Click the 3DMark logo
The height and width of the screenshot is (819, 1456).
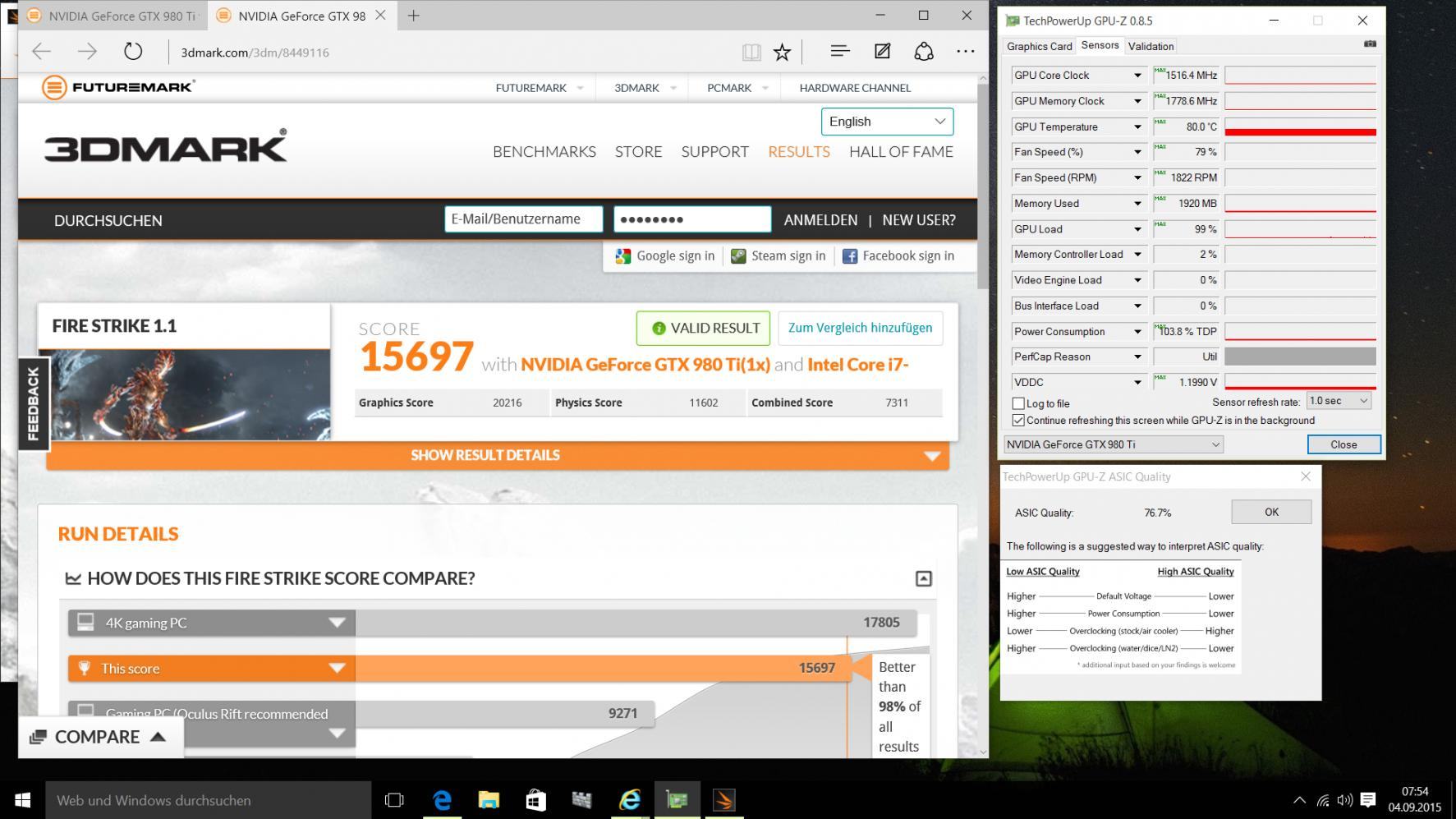point(166,147)
